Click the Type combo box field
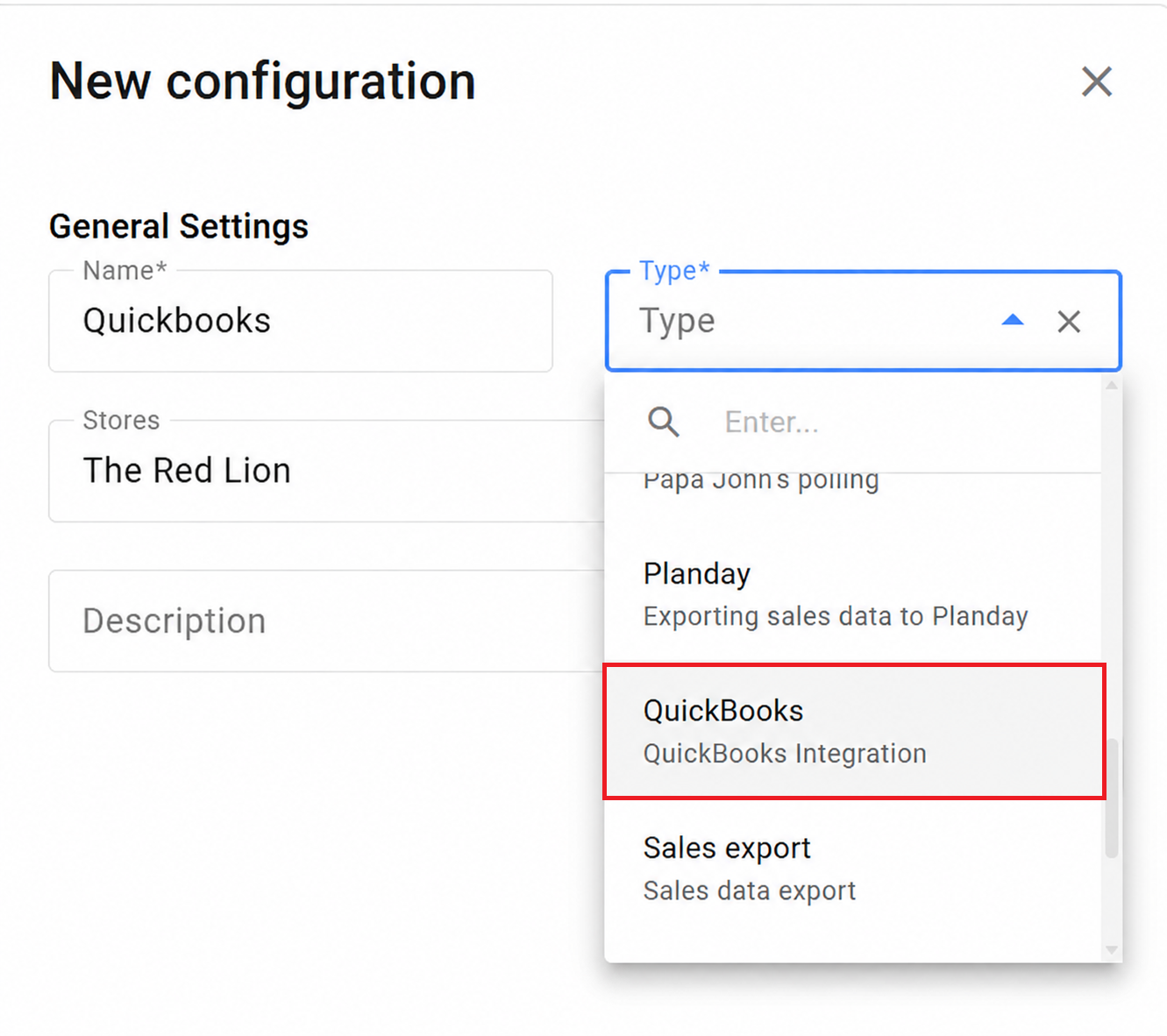Viewport: 1167px width, 1036px height. click(x=864, y=321)
